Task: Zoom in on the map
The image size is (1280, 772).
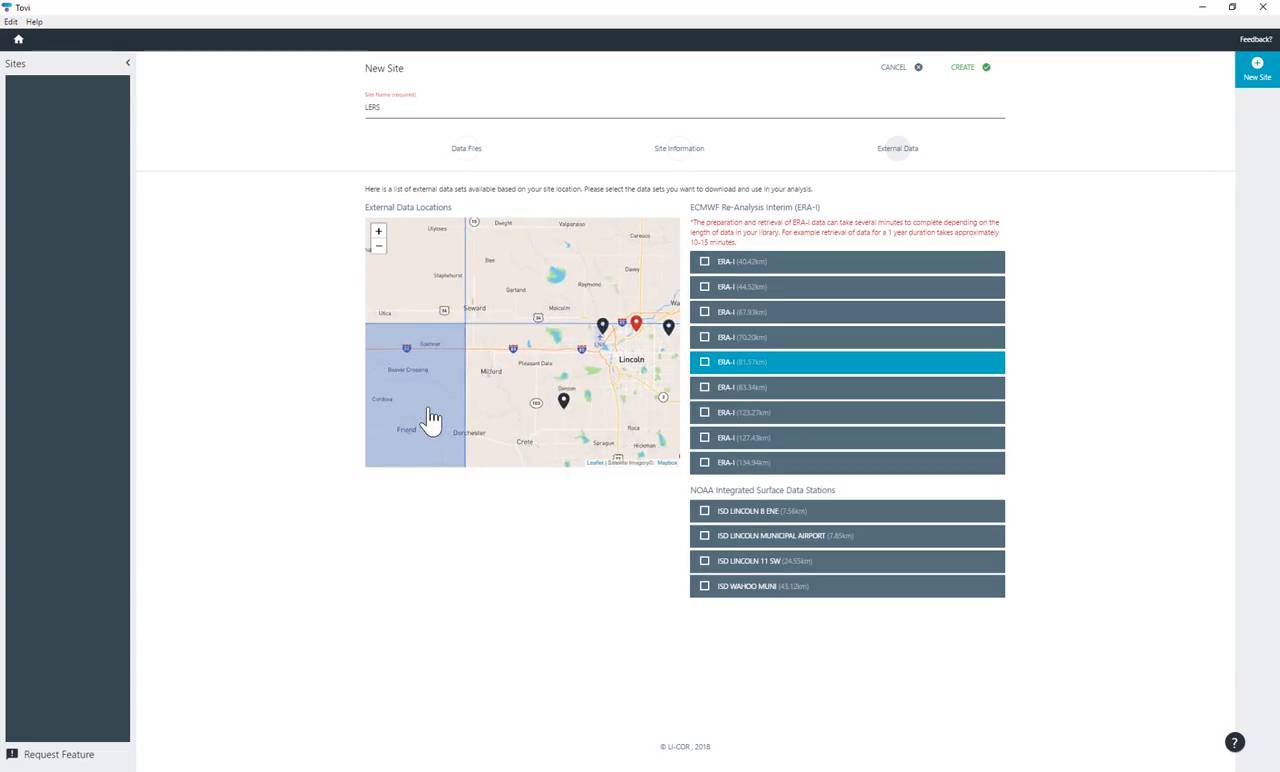Action: 378,231
